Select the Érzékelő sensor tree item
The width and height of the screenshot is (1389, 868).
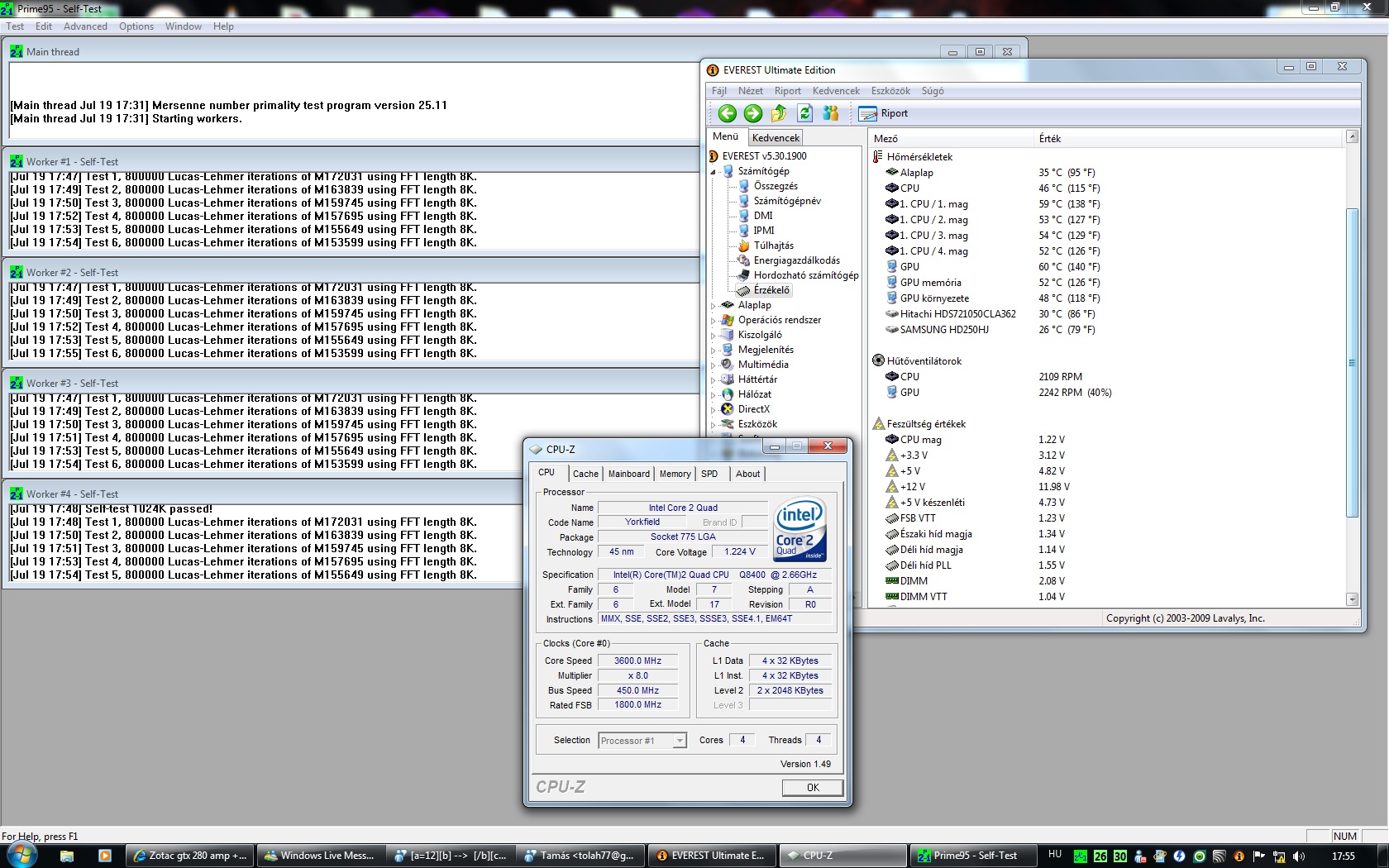click(764, 290)
